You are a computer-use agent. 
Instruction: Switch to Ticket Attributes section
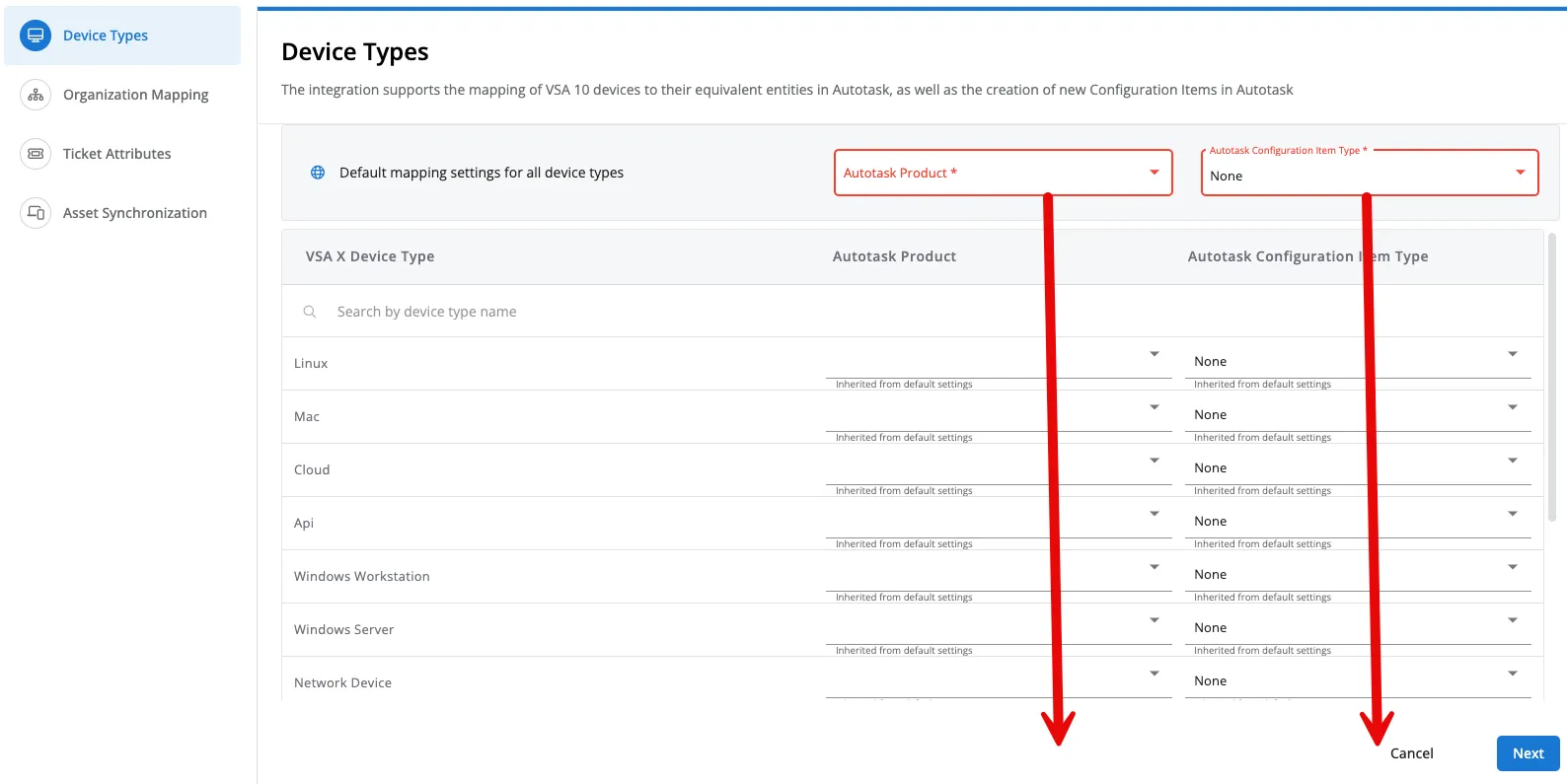(x=116, y=154)
